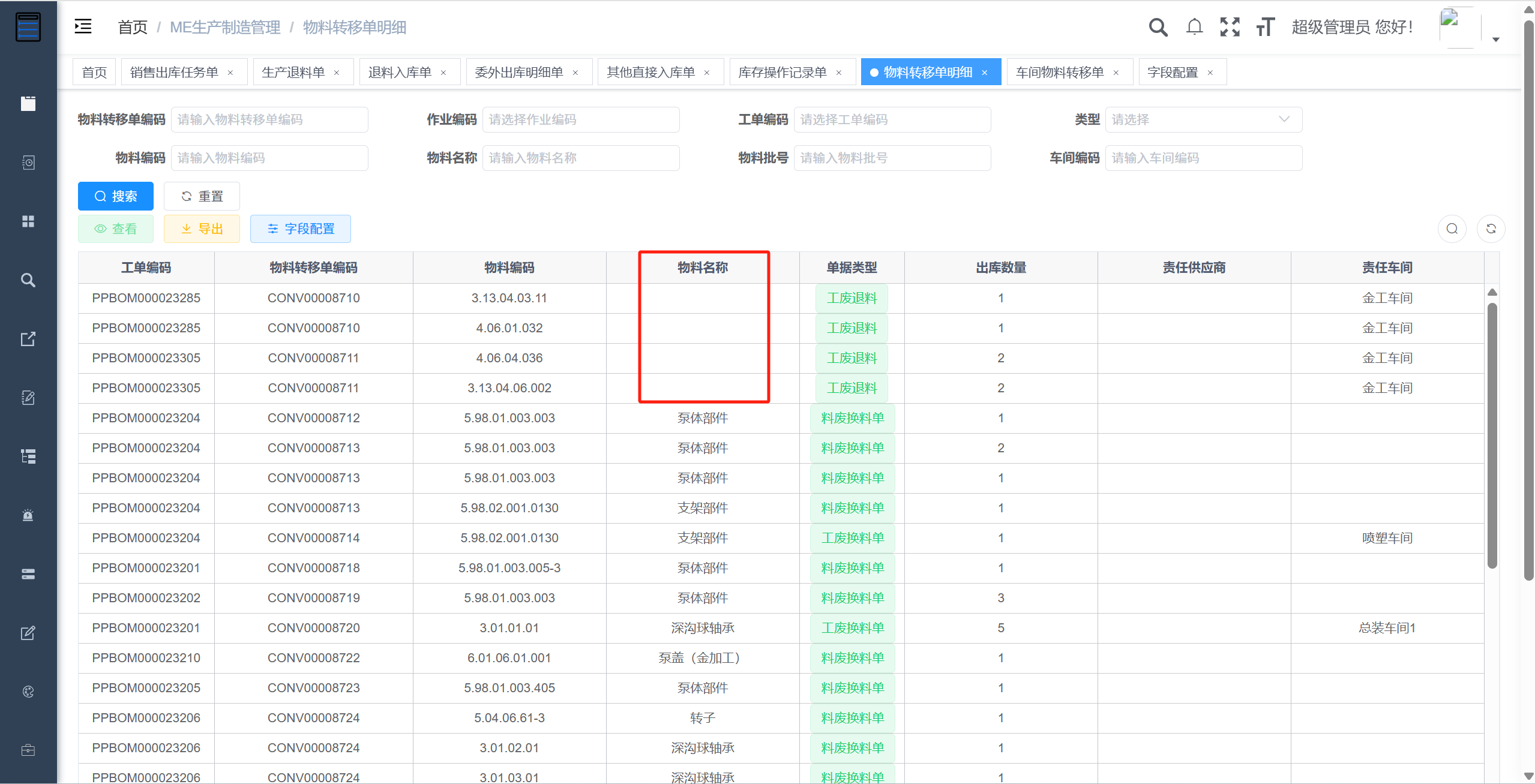The width and height of the screenshot is (1535, 784).
Task: Open the header search magnifier icon
Action: [1158, 27]
